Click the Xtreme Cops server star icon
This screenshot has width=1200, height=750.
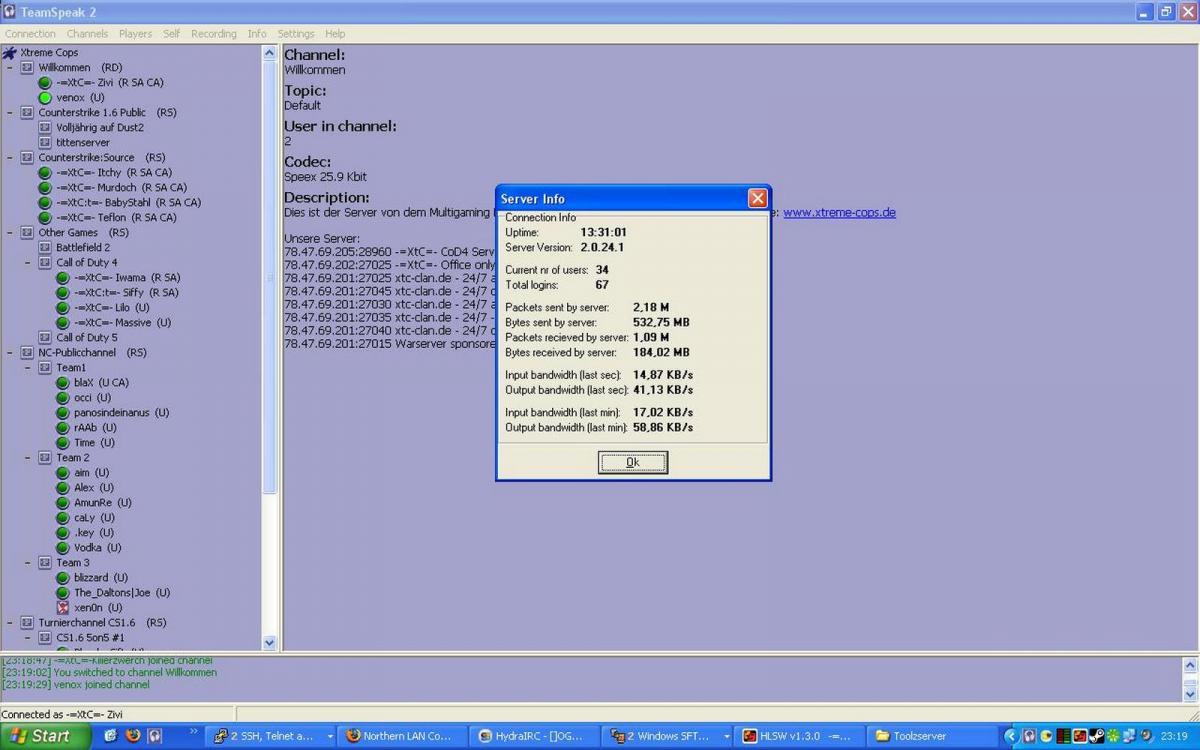point(10,52)
